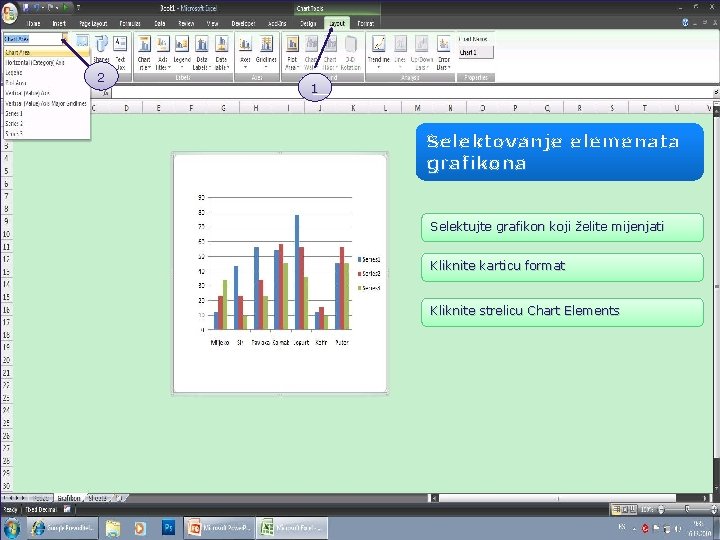Open Data Table options
Screen dimensions: 720x540
(221, 52)
